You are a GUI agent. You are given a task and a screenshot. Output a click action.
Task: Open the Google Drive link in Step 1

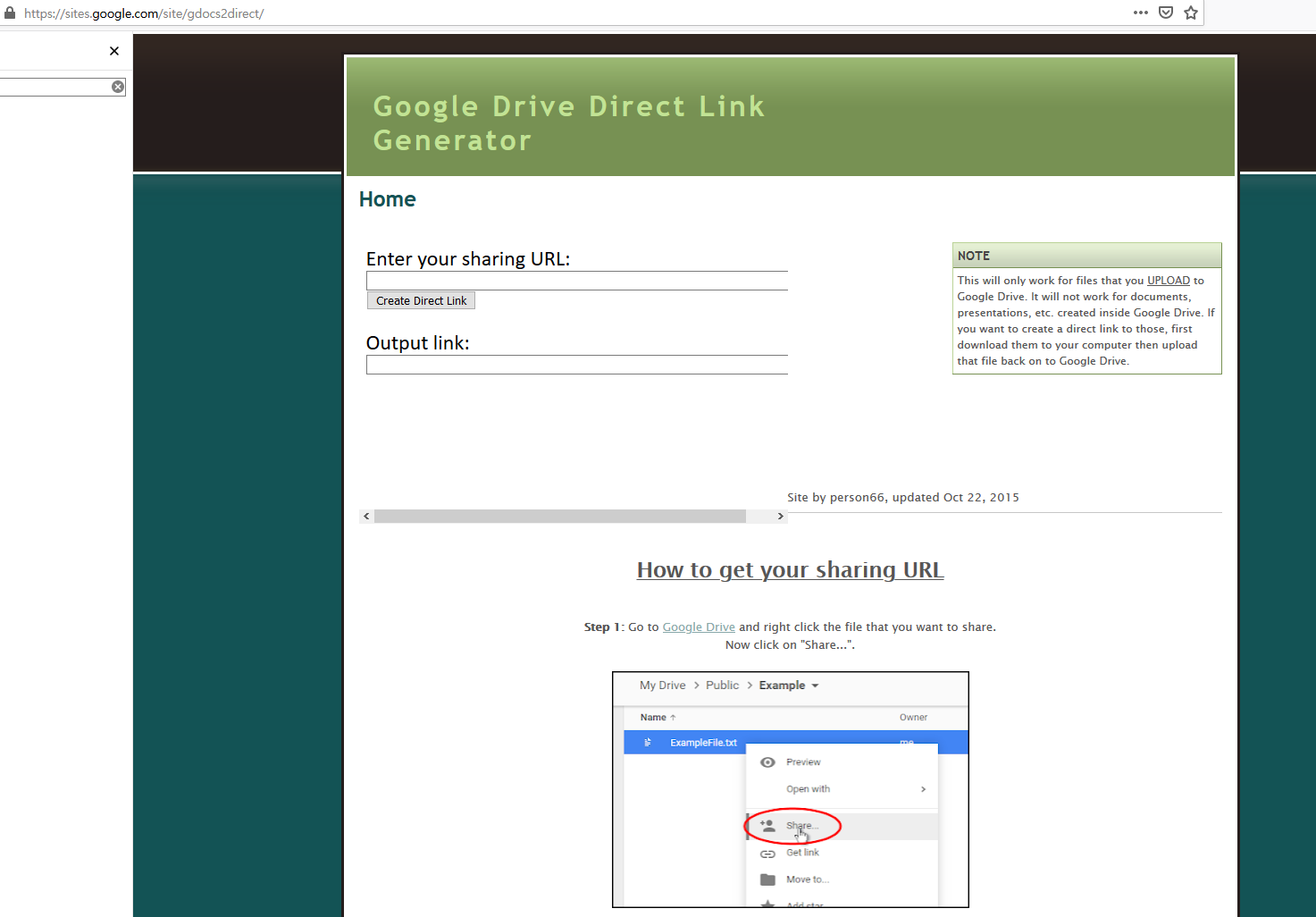[x=699, y=627]
